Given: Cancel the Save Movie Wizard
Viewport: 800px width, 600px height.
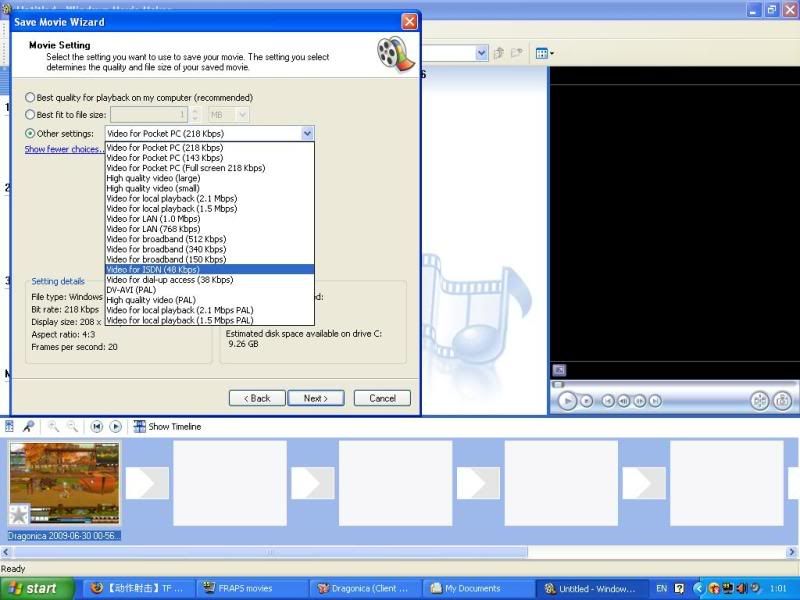Looking at the screenshot, I should (x=382, y=398).
